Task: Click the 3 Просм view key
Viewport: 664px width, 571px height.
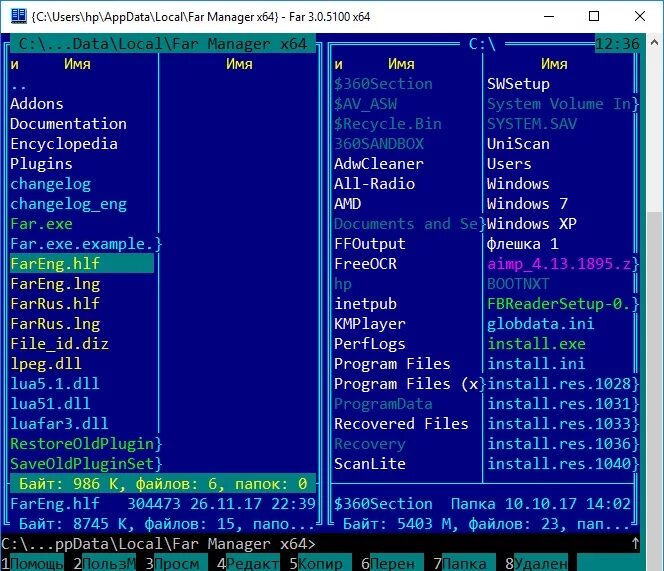Action: [x=176, y=563]
